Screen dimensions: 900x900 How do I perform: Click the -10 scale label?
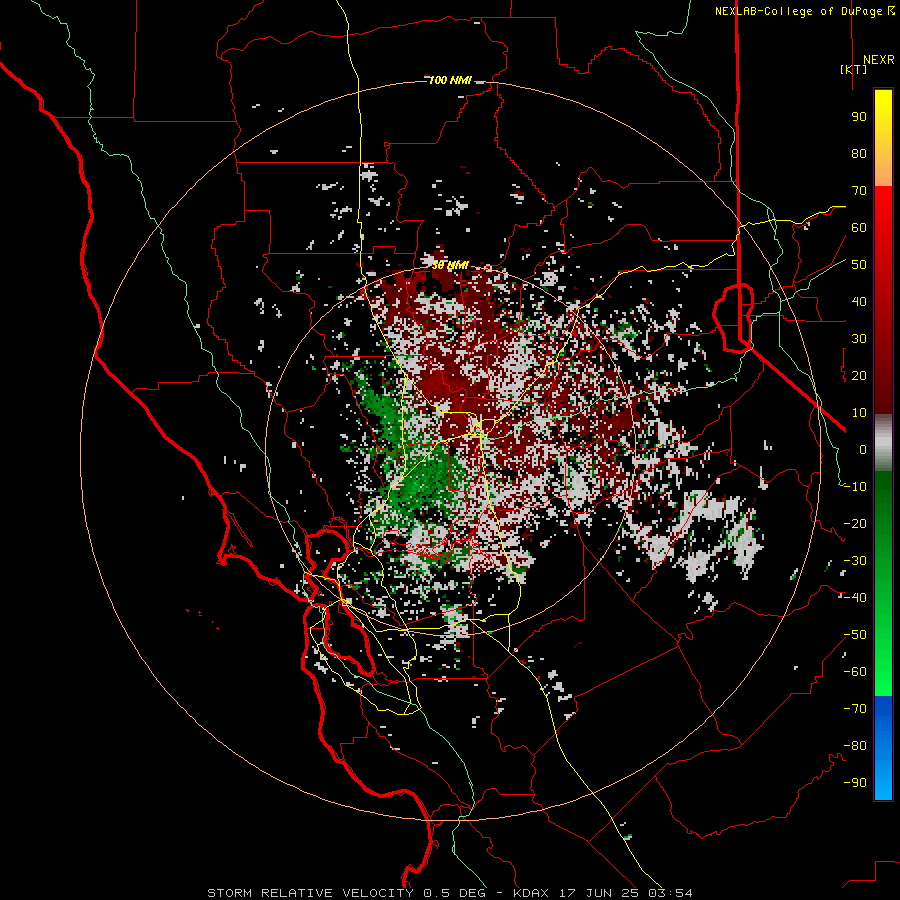click(x=855, y=487)
